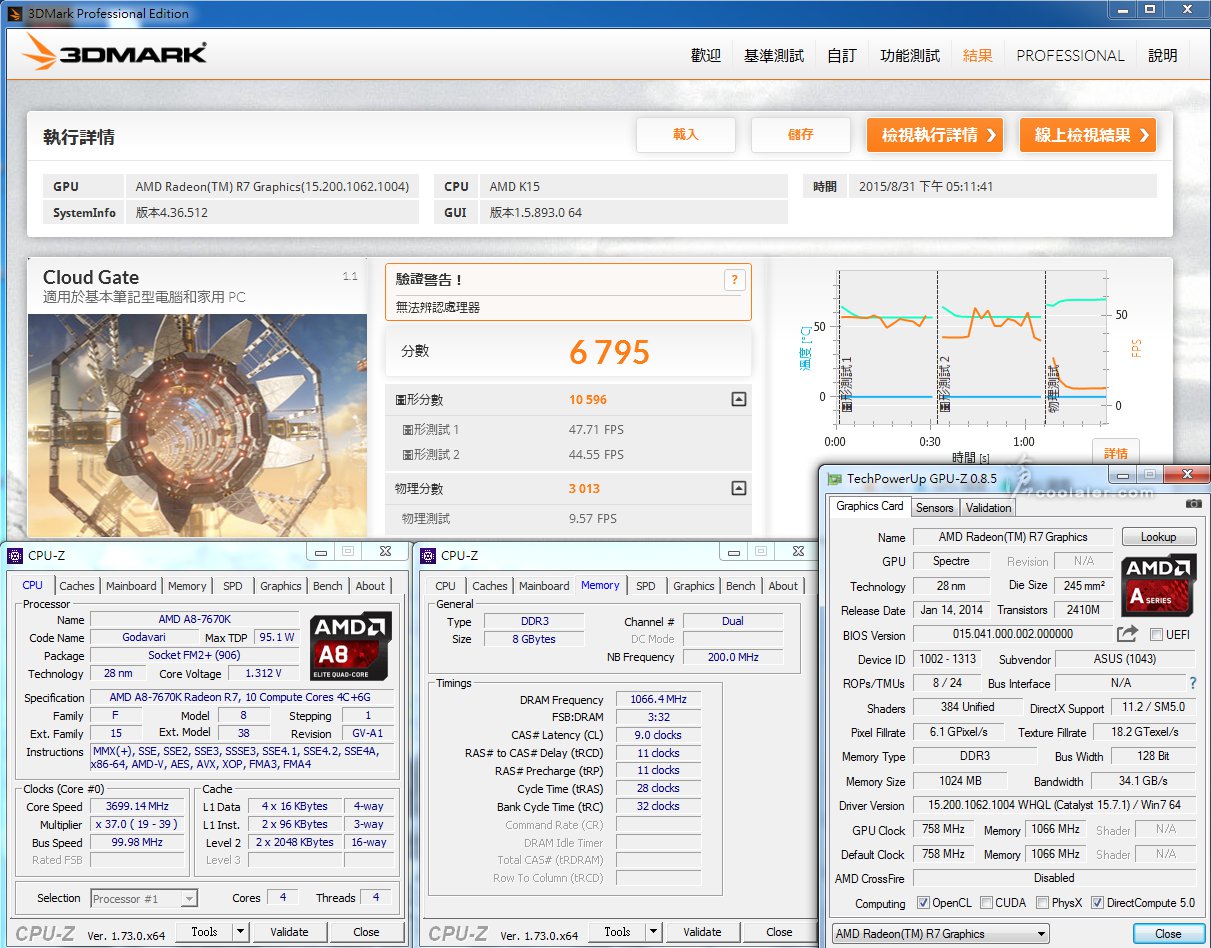Screen dimensions: 1211x948
Task: Toggle the DirectCompute 5.0 checkbox
Action: click(x=1097, y=903)
